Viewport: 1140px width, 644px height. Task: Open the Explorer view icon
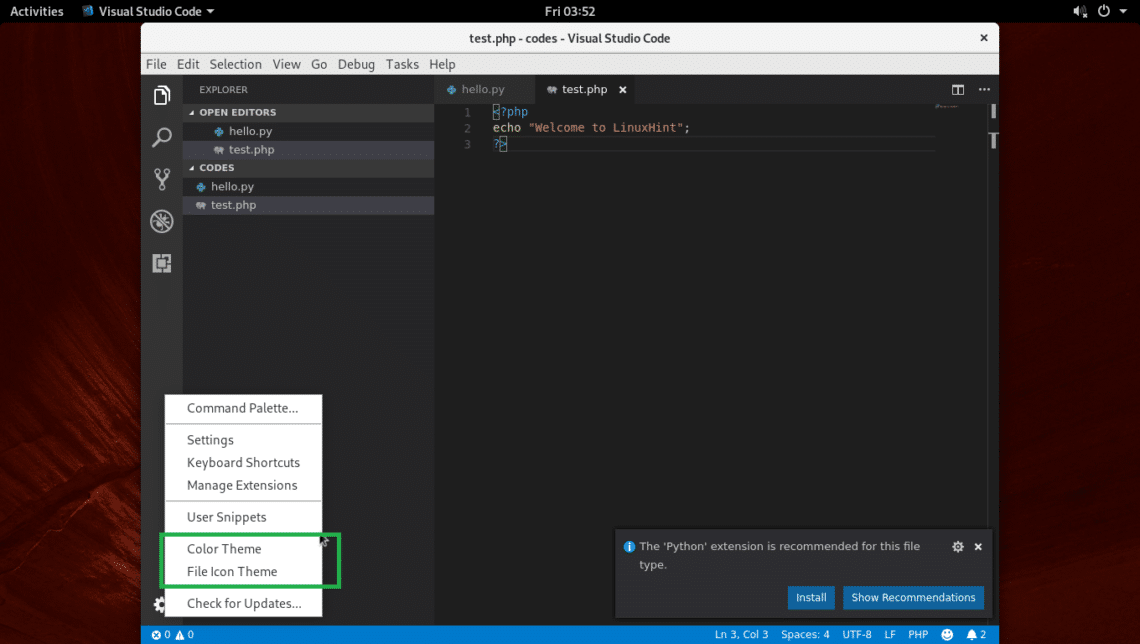point(161,95)
